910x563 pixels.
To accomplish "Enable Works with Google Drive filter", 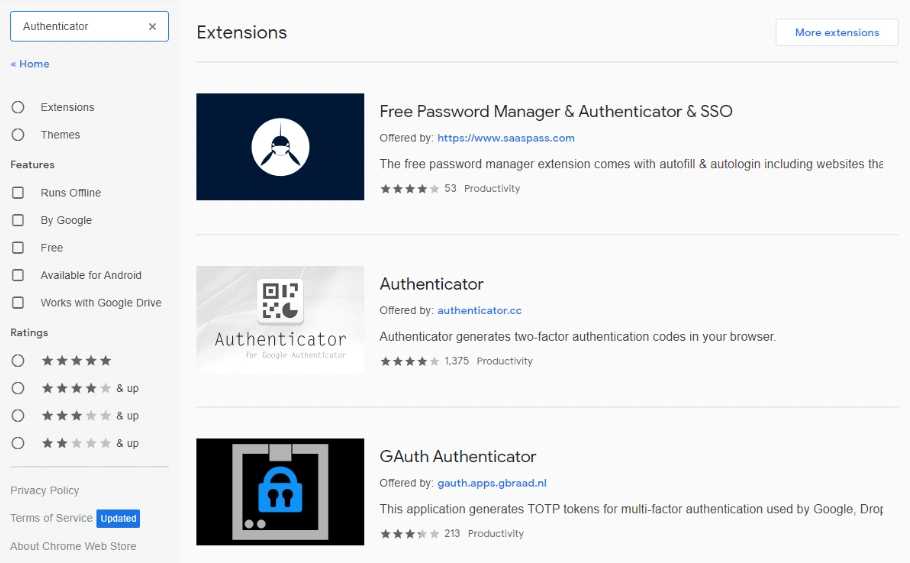I will pyautogui.click(x=18, y=303).
